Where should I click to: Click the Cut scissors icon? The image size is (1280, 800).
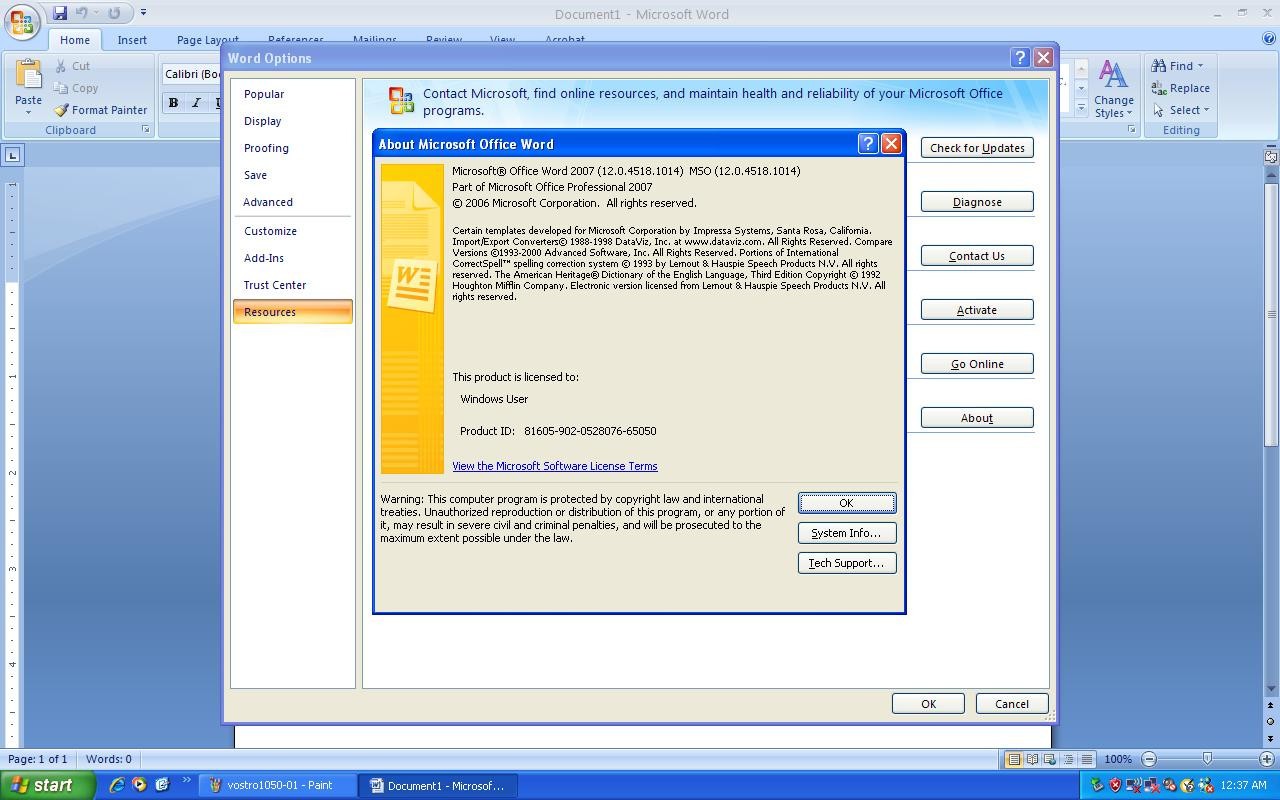pyautogui.click(x=61, y=66)
